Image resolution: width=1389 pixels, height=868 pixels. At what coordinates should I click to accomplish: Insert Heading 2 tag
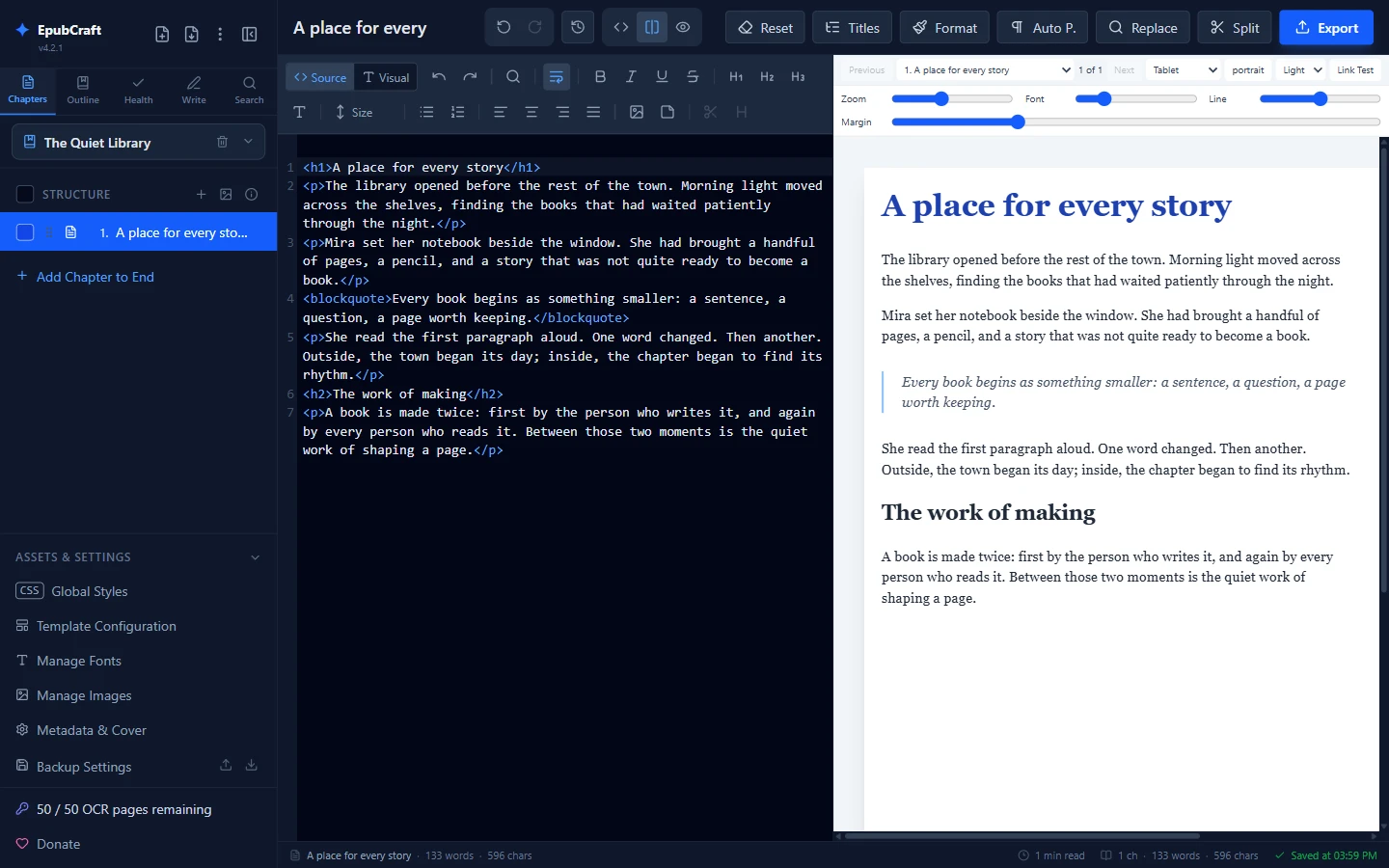point(767,77)
